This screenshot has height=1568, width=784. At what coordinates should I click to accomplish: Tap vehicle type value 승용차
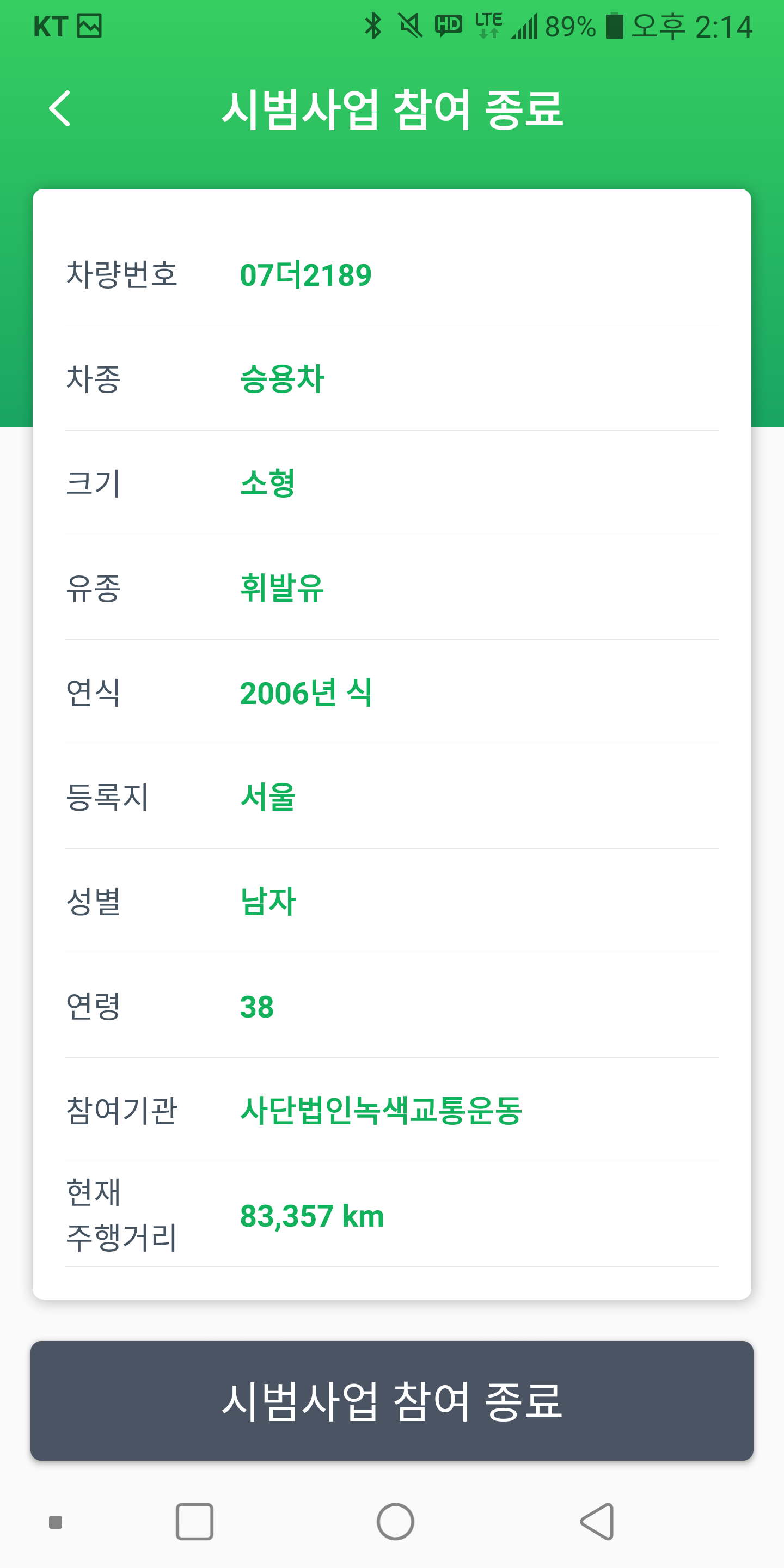point(283,378)
